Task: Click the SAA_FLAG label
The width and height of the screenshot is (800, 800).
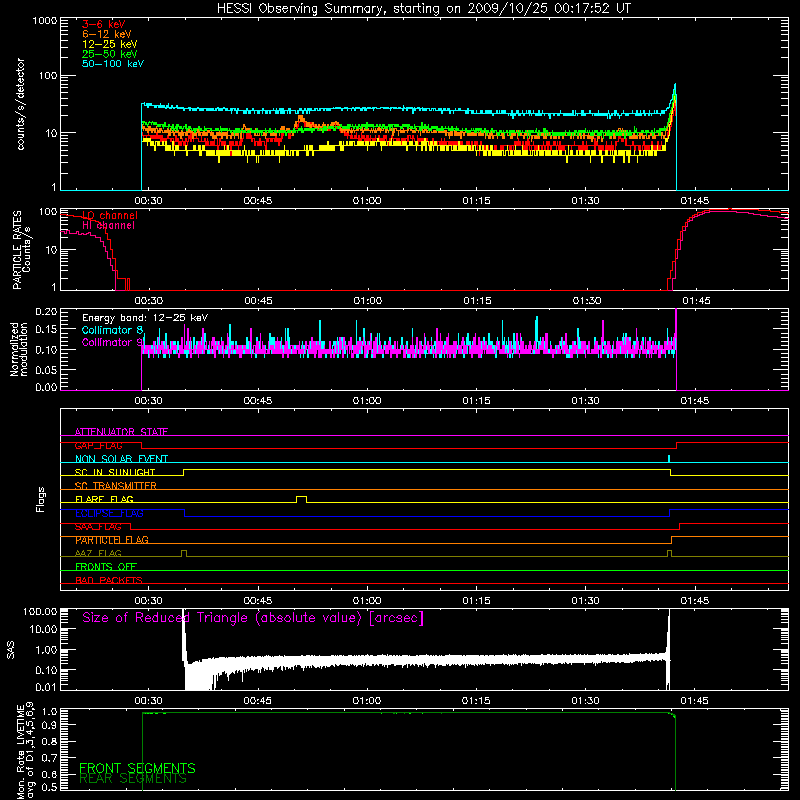Action: [x=98, y=527]
